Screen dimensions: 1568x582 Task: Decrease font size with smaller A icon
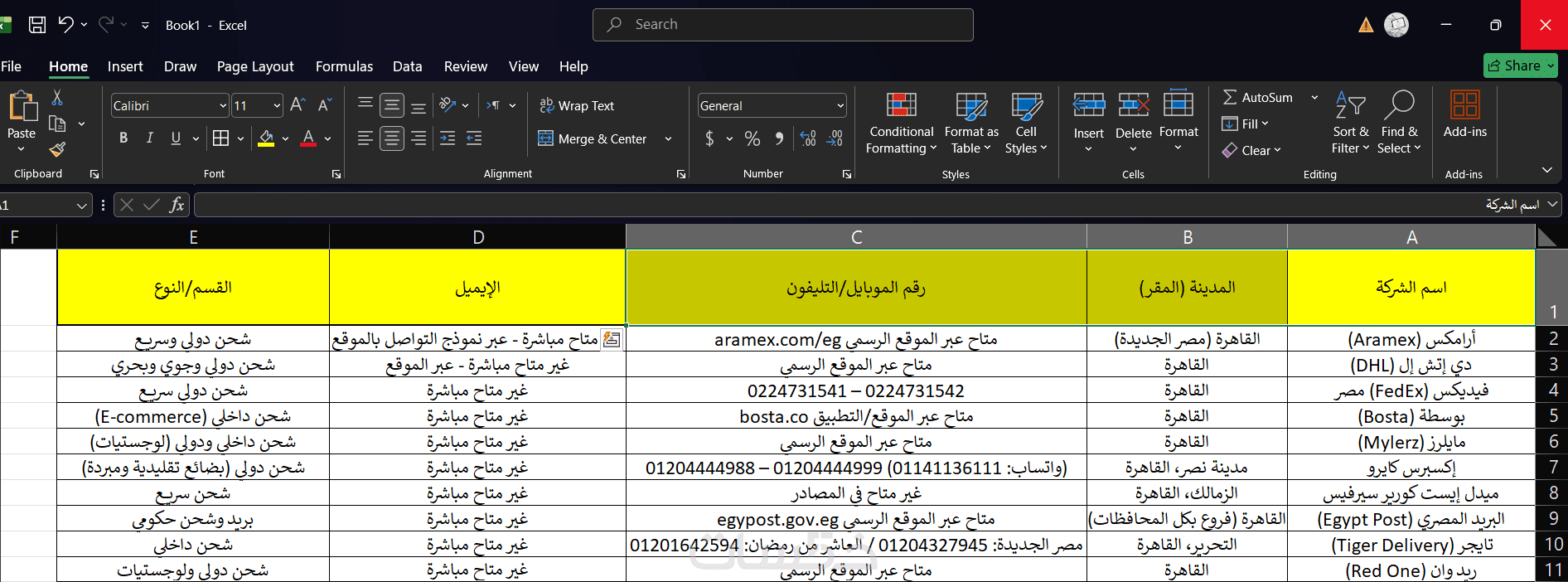324,105
